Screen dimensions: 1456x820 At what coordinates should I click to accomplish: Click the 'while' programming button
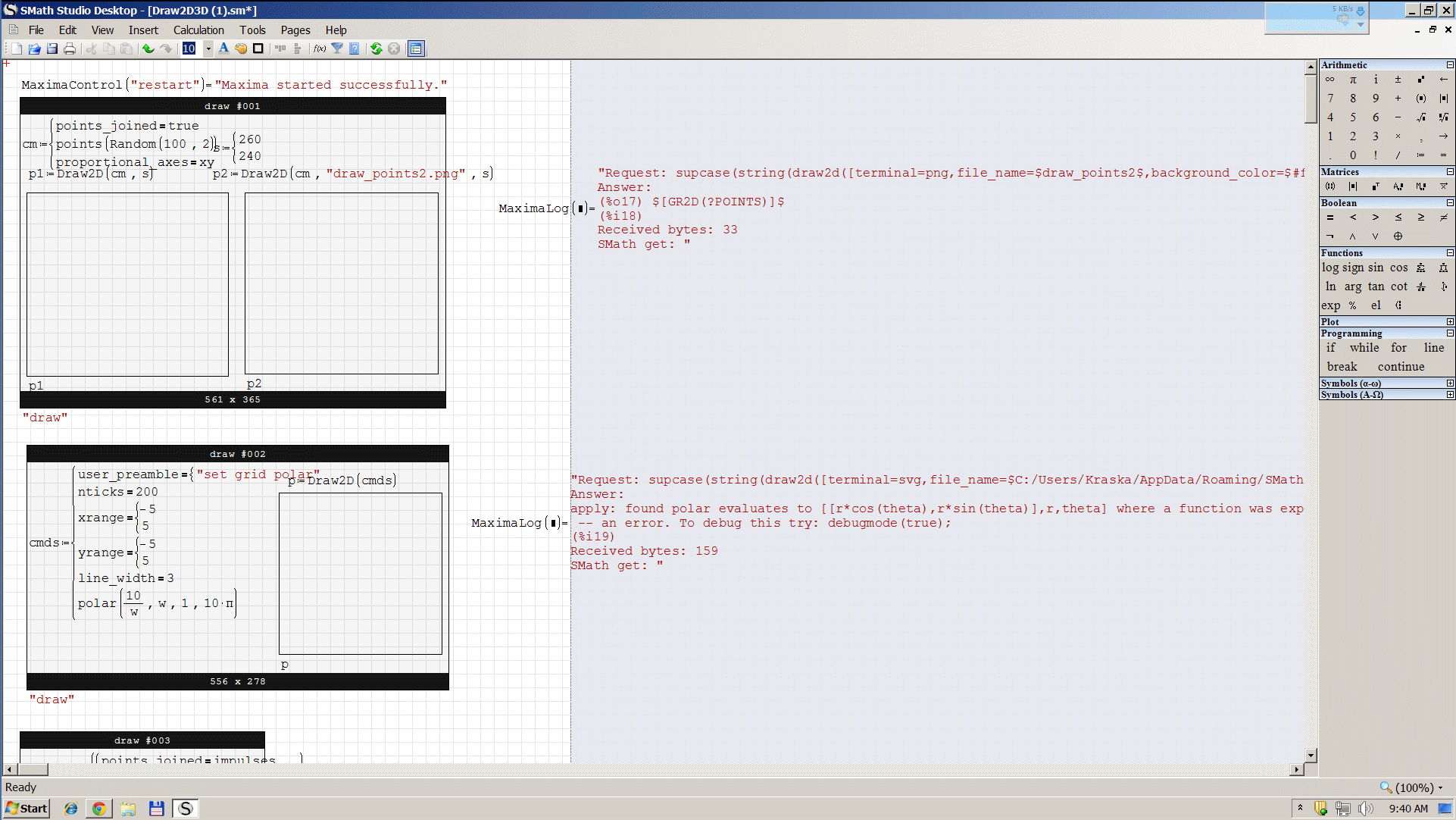click(1364, 348)
